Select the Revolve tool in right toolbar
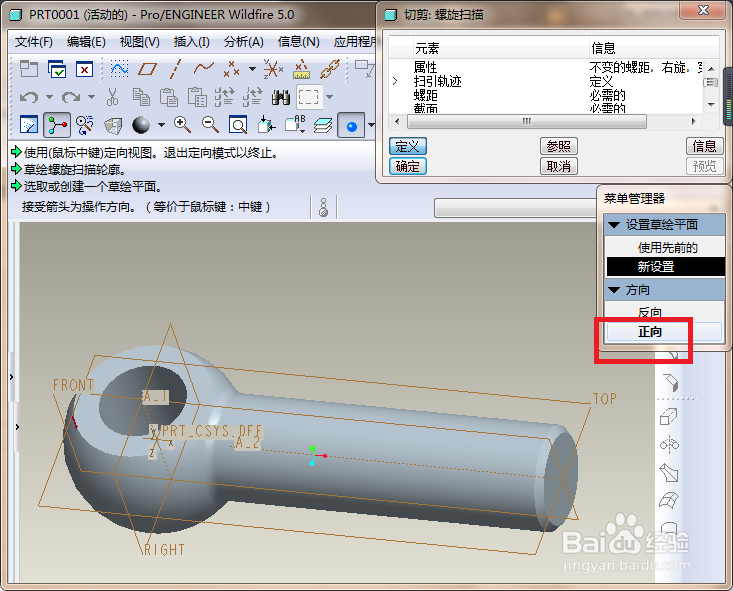Screen dimensions: 733x591 pyautogui.click(x=669, y=444)
